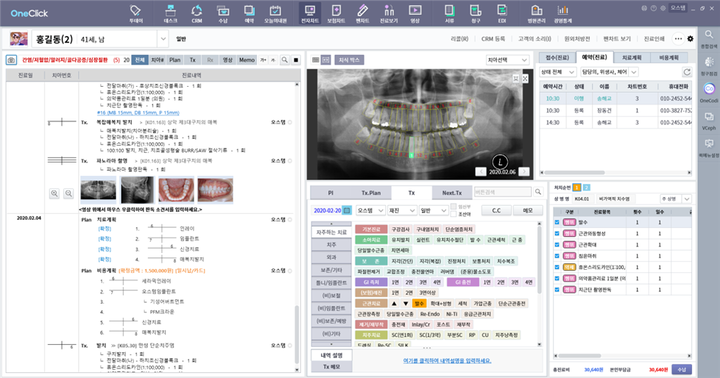The height and width of the screenshot is (378, 720).
Task: Toggle checkbox for the orange-tagged list row
Action: click(557, 267)
